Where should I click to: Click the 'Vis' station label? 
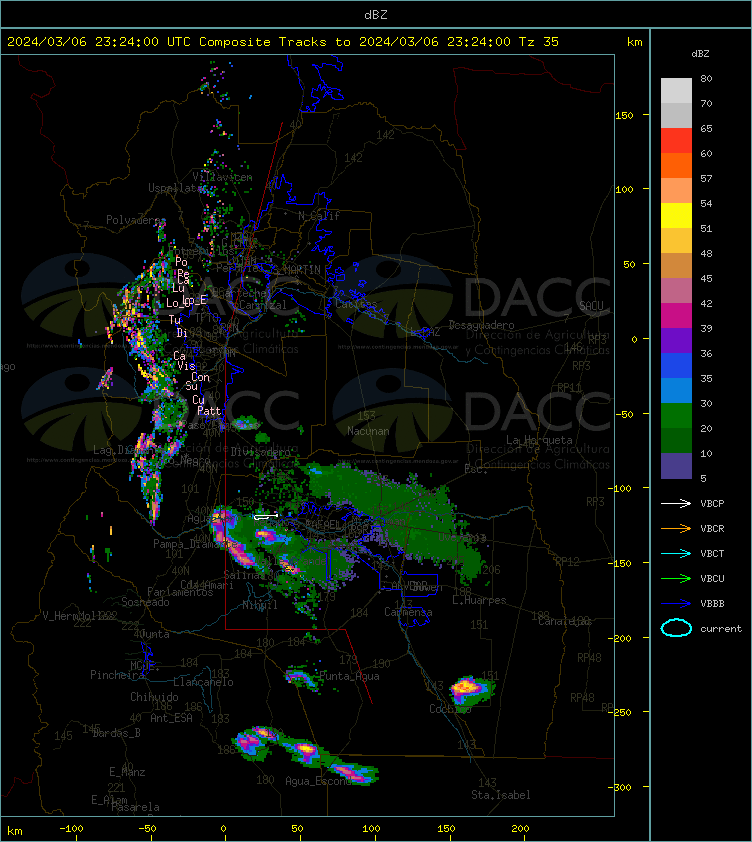(186, 366)
